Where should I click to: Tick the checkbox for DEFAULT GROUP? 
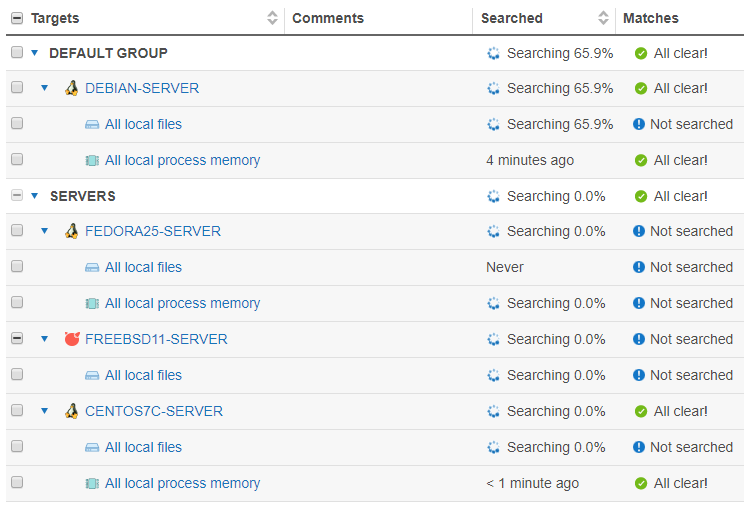point(17,52)
